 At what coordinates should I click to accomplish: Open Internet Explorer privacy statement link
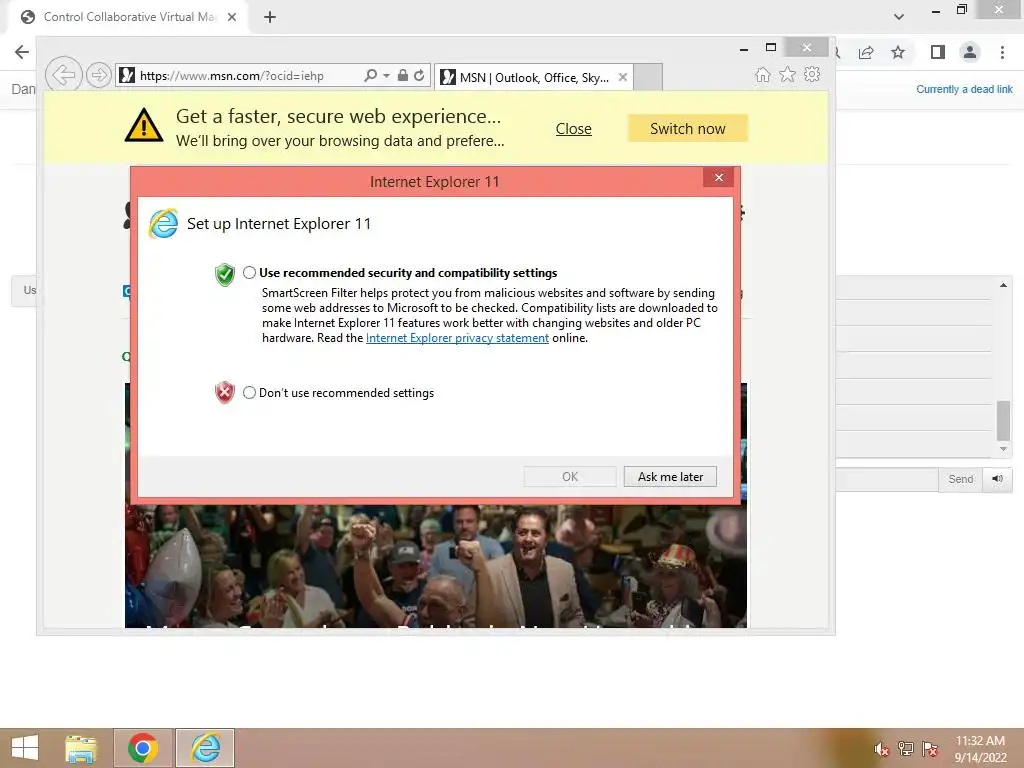click(x=457, y=338)
